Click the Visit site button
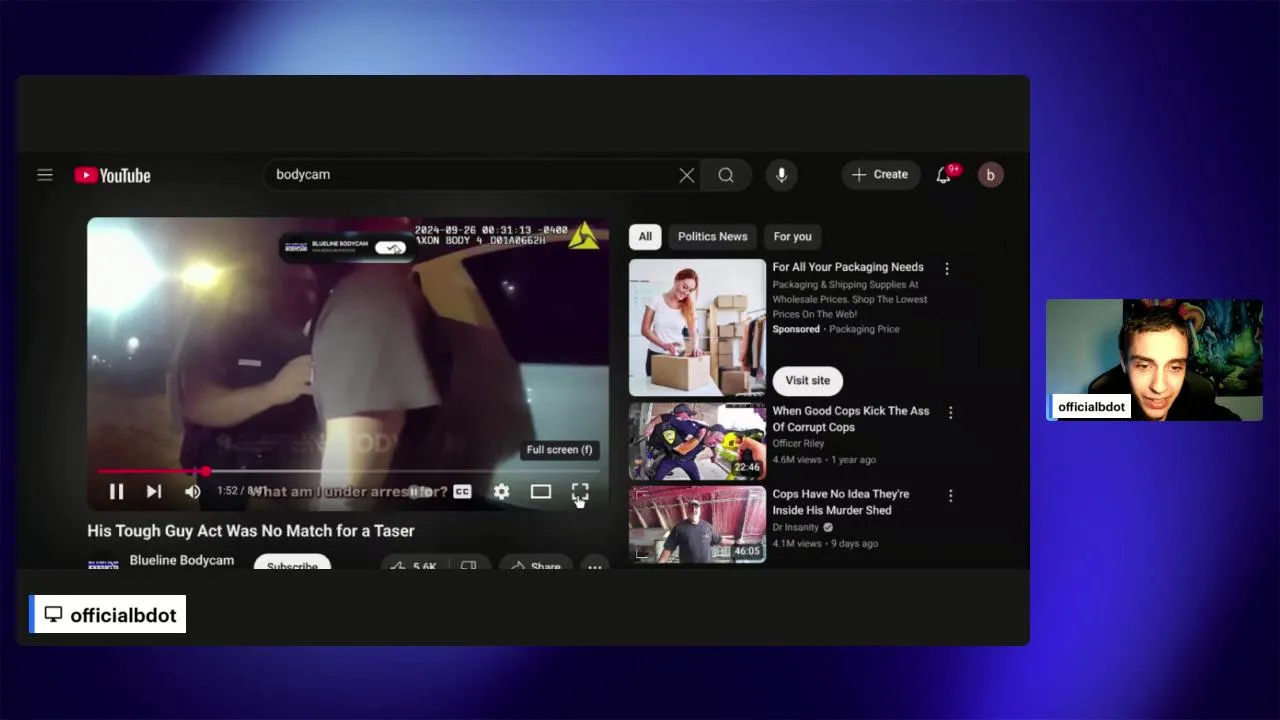Screen dimensions: 1280x720 (808, 381)
